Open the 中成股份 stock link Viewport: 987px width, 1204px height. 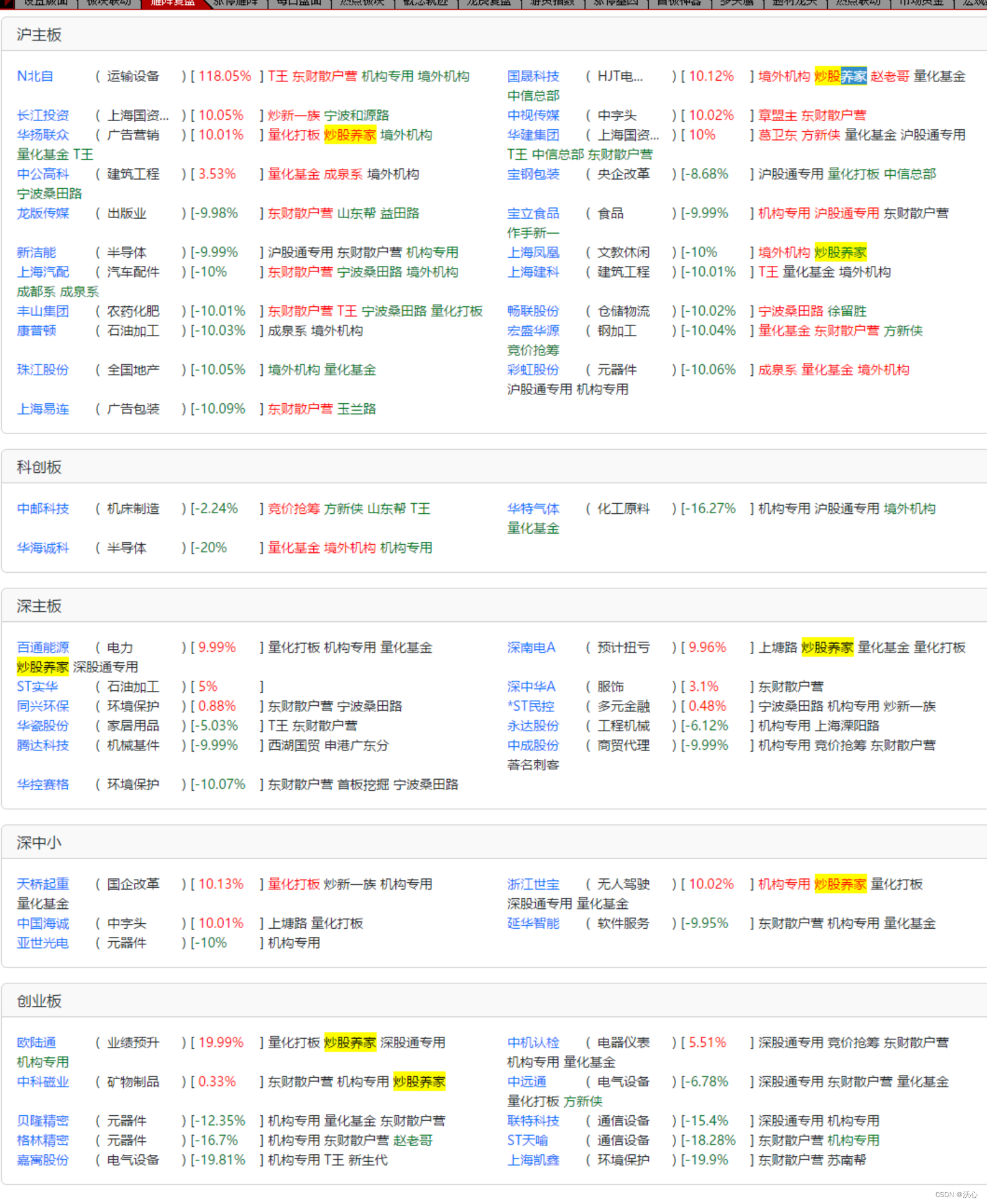[533, 745]
